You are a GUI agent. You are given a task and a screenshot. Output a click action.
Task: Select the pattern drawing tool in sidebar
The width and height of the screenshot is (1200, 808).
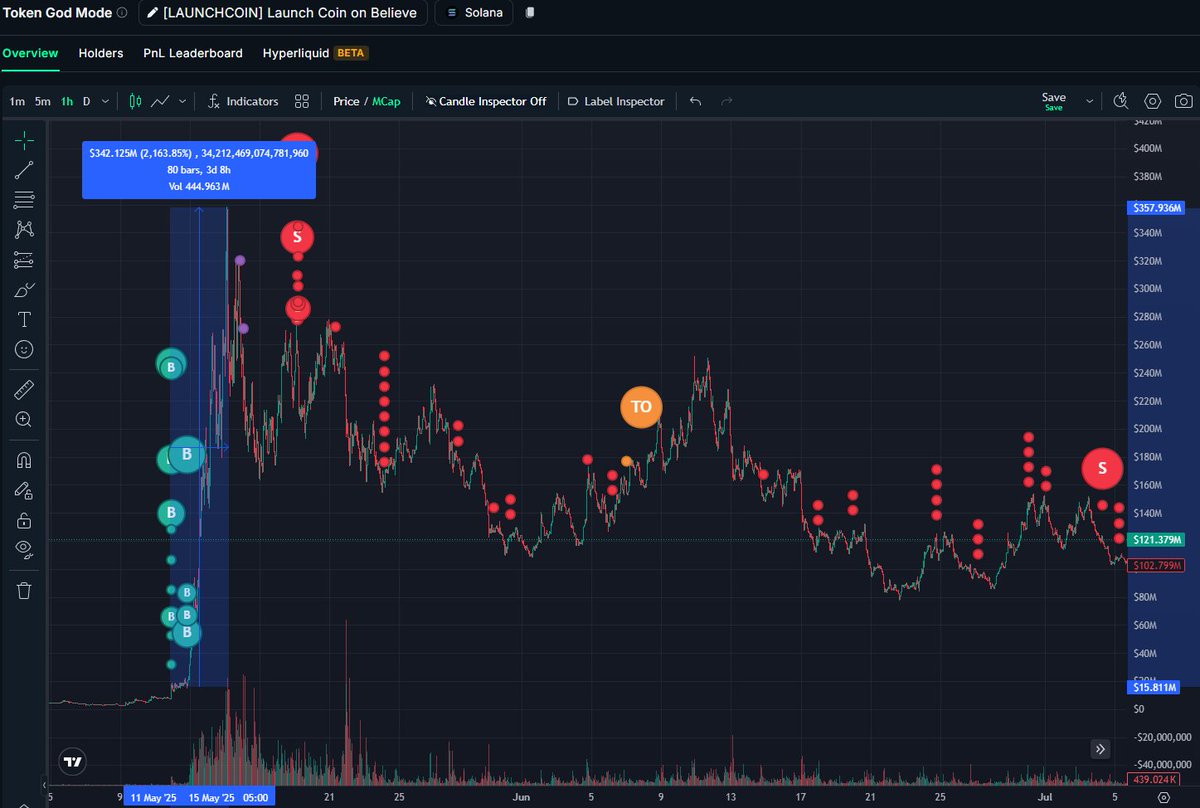coord(24,230)
